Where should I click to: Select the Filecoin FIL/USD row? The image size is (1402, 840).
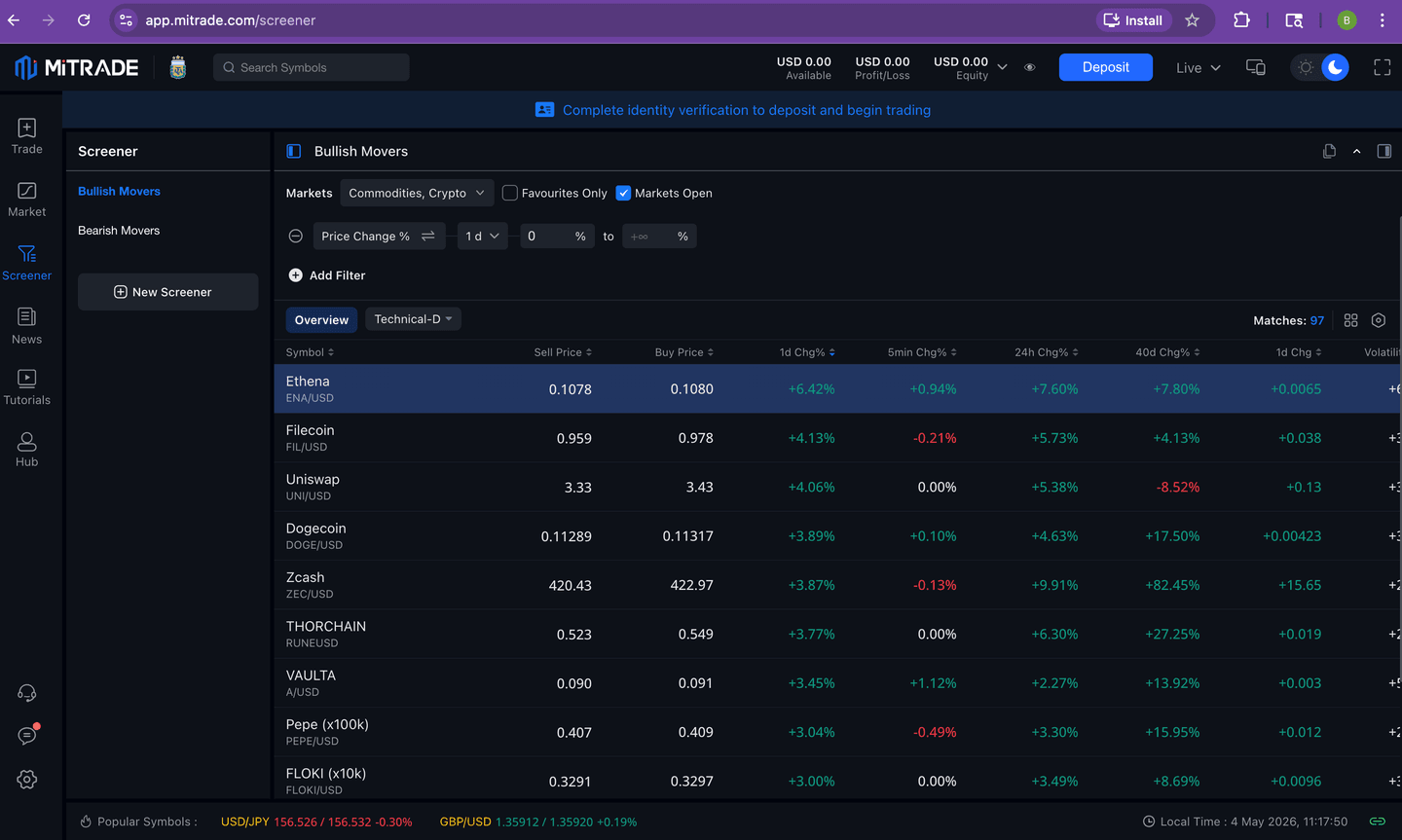pyautogui.click(x=837, y=438)
